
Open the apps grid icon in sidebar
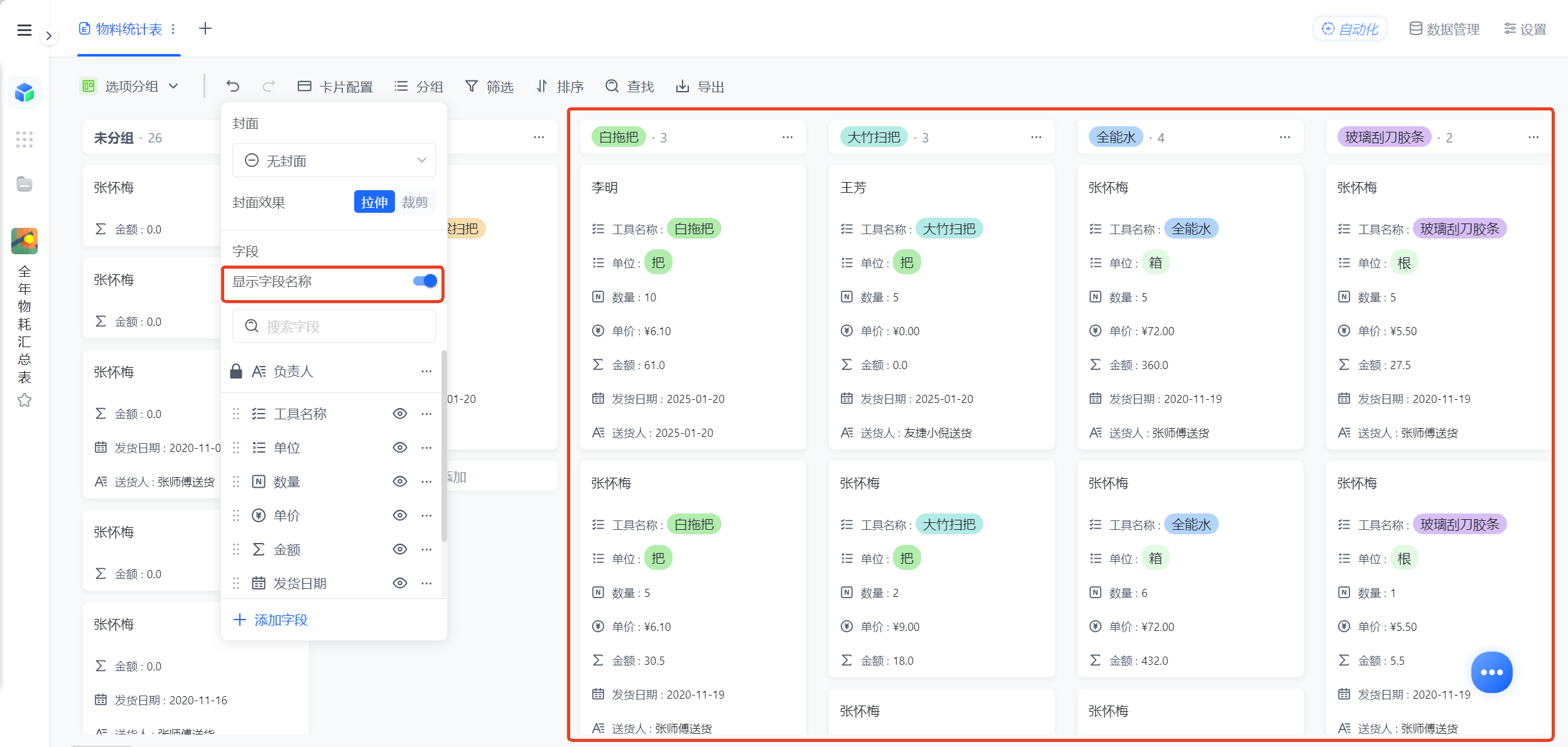24,139
